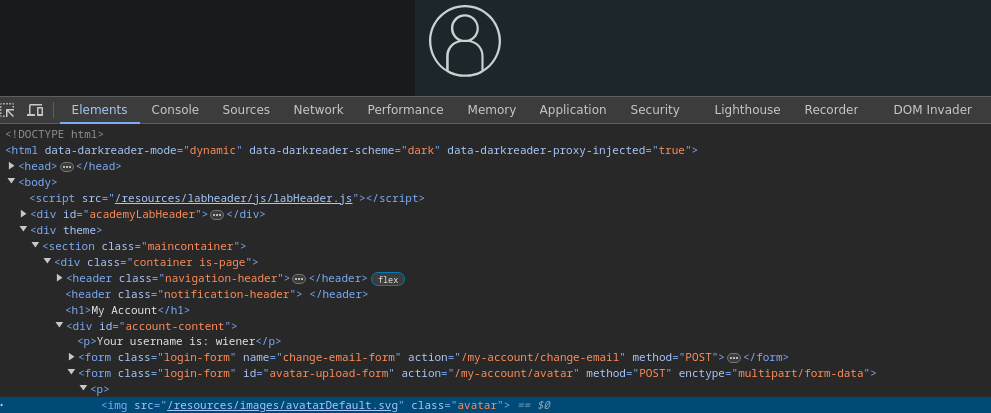The image size is (991, 413).
Task: Click the 'dynamic' darkreader-mode attribute value
Action: [x=213, y=151]
